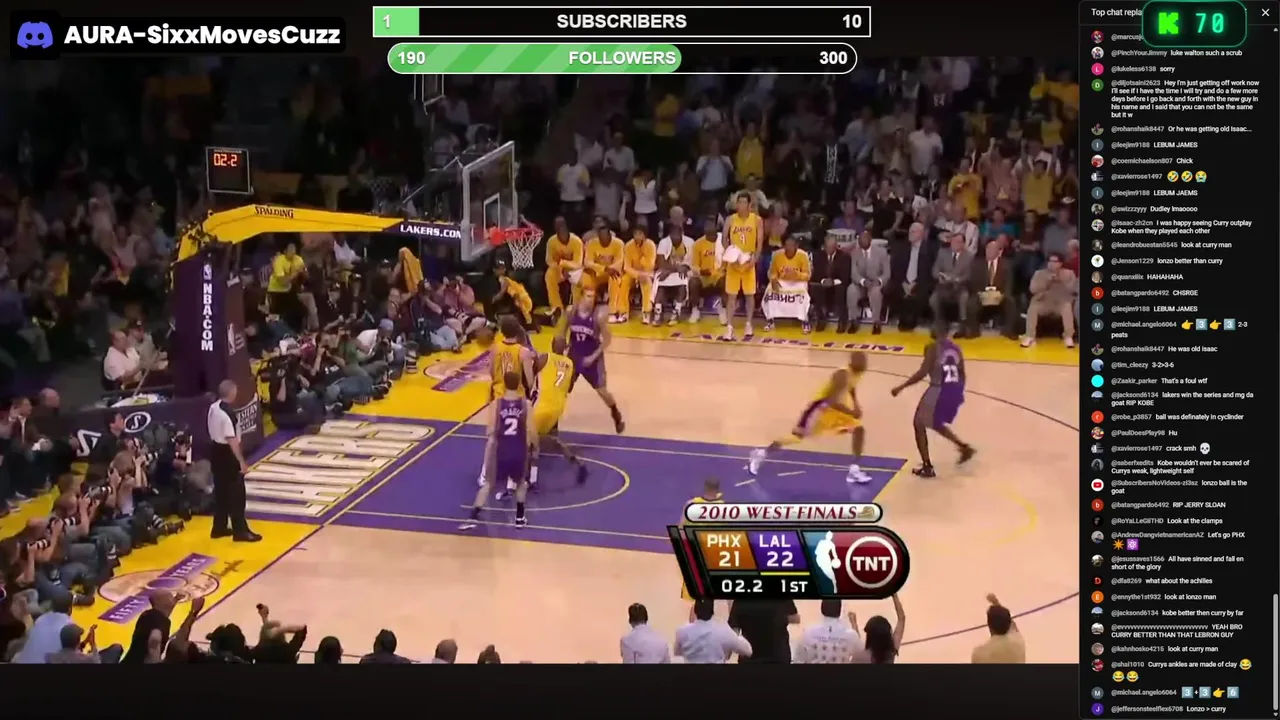1280x720 pixels.
Task: Open @jeffersonsteelflex5708 username link
Action: pos(1147,709)
